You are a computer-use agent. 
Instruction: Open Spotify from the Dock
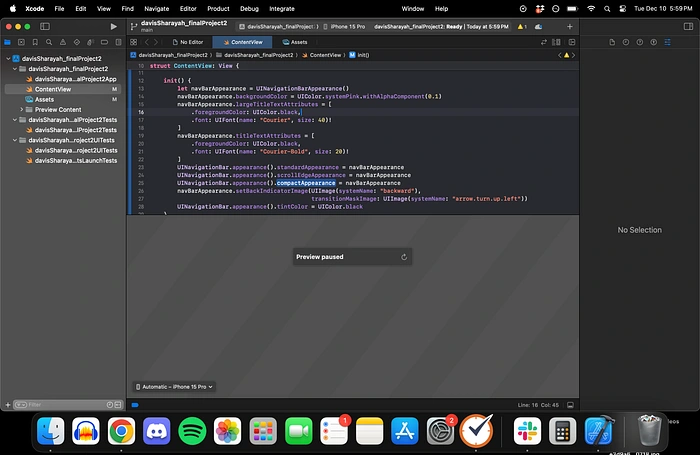[192, 431]
